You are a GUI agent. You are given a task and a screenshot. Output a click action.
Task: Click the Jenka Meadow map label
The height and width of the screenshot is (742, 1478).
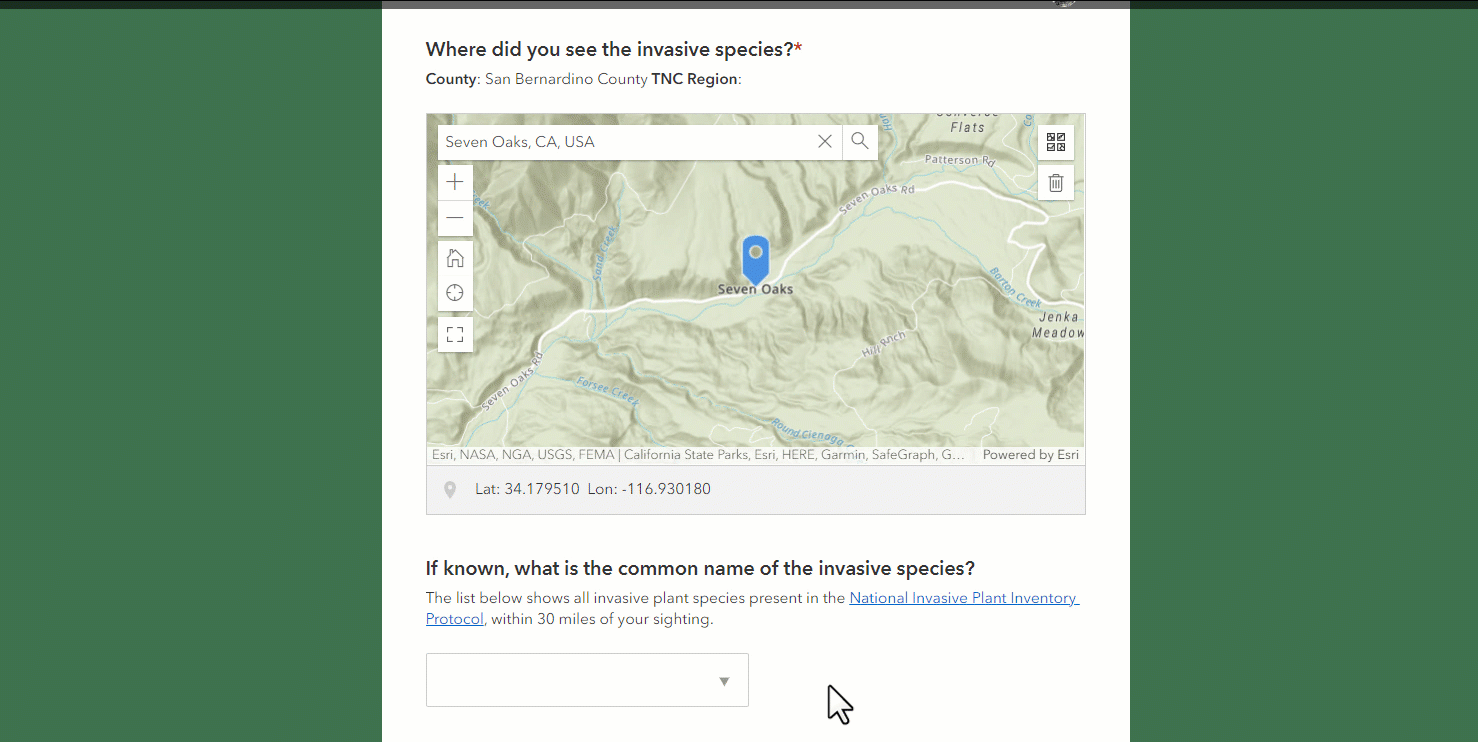1058,325
